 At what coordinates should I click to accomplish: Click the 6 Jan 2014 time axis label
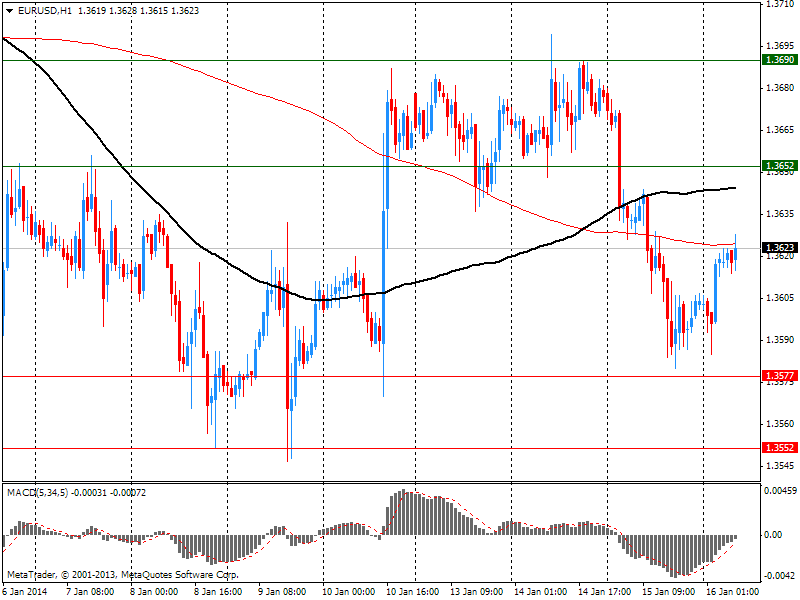(x=25, y=591)
